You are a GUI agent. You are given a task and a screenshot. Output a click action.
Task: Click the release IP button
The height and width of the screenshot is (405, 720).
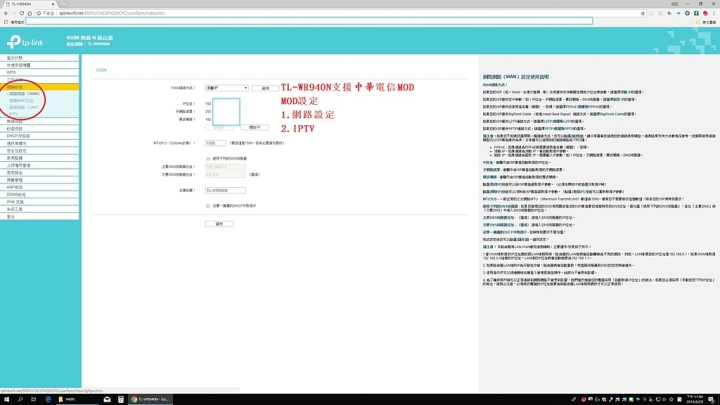[x=254, y=127]
